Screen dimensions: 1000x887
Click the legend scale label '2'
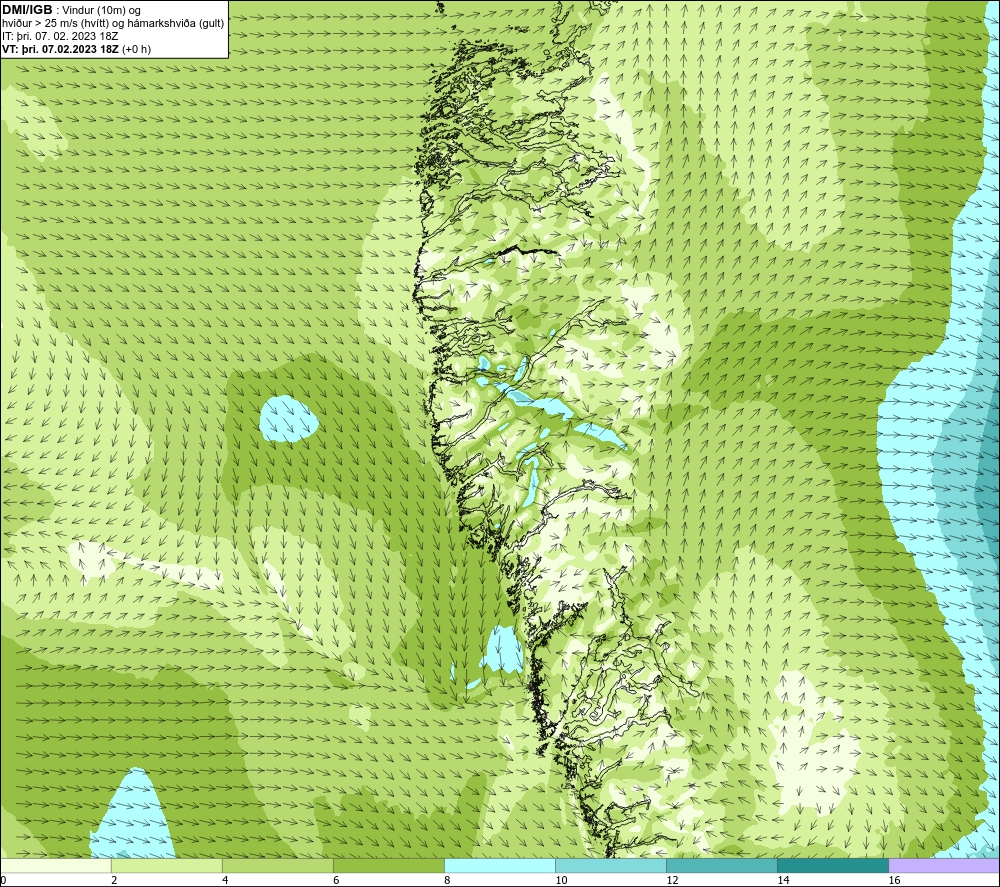[114, 881]
